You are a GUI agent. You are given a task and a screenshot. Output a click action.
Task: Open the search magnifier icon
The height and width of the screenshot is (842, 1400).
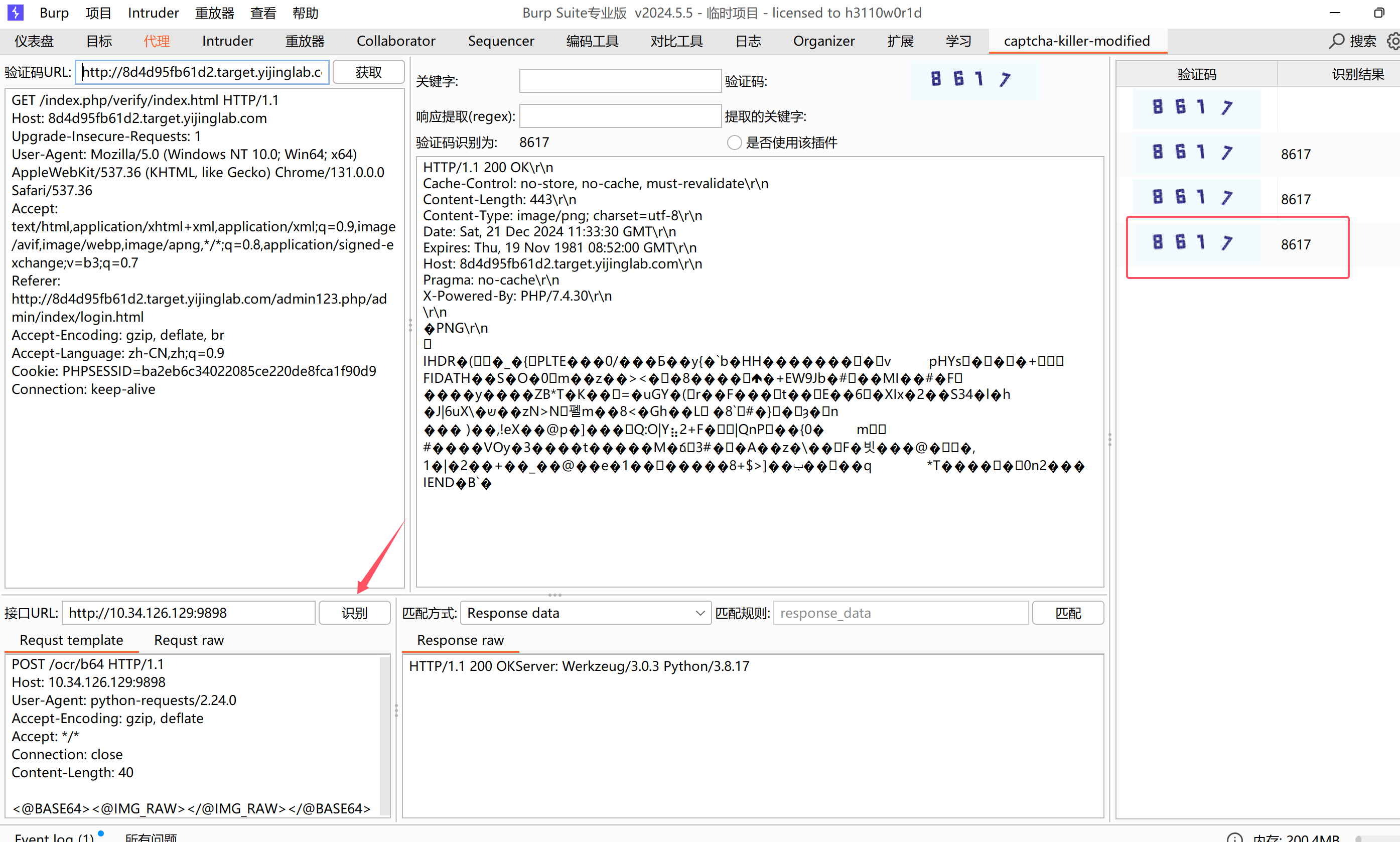1337,41
